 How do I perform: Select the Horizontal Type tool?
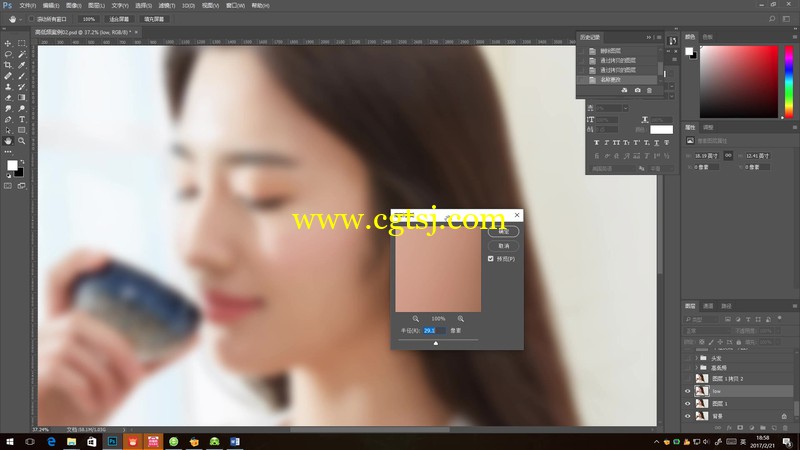click(x=21, y=119)
